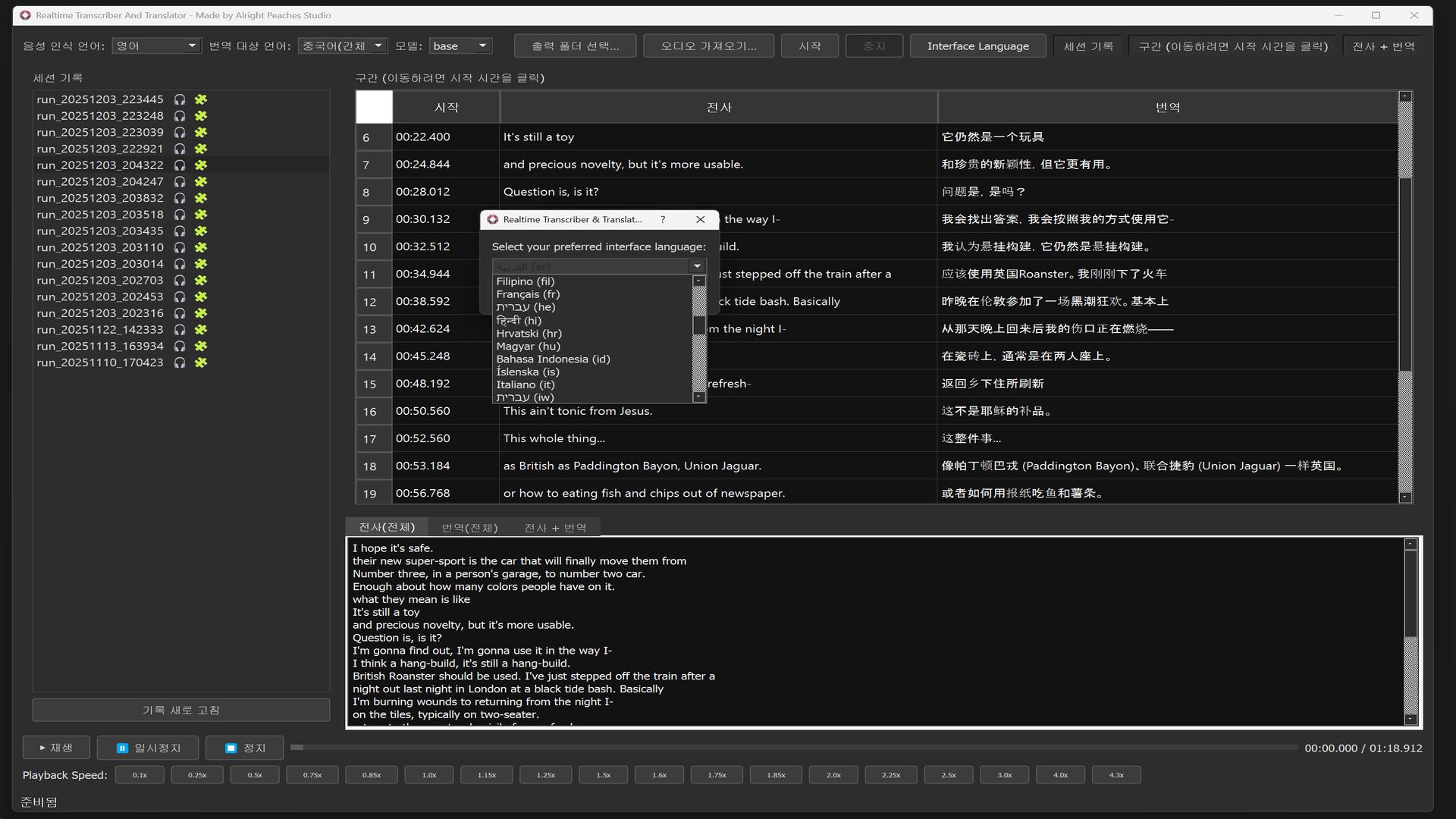Click the puzzle icon beside run_20251203_223445

pyautogui.click(x=200, y=99)
